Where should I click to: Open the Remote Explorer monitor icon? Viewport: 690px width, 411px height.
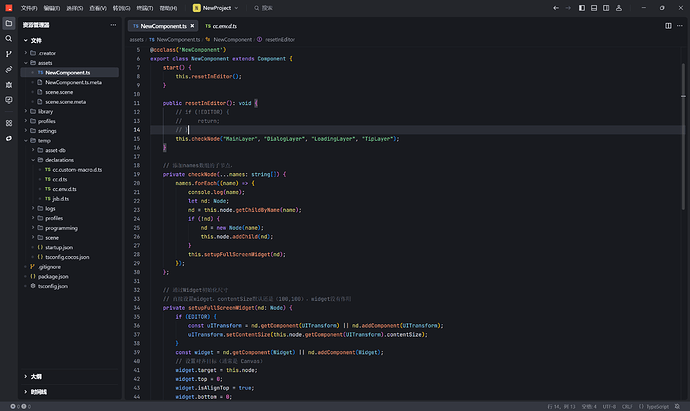9,100
